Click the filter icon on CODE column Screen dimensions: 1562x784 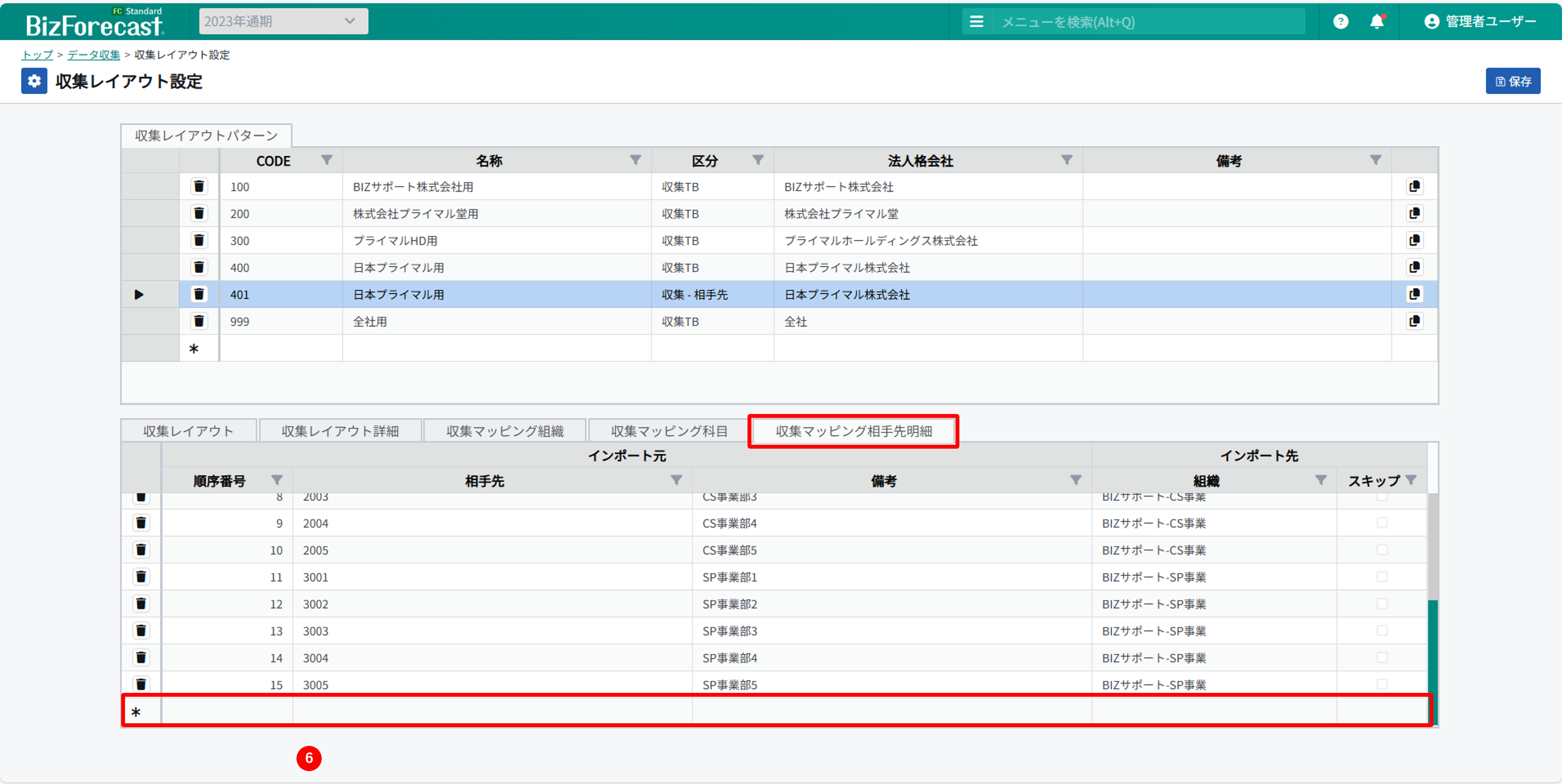pos(326,160)
